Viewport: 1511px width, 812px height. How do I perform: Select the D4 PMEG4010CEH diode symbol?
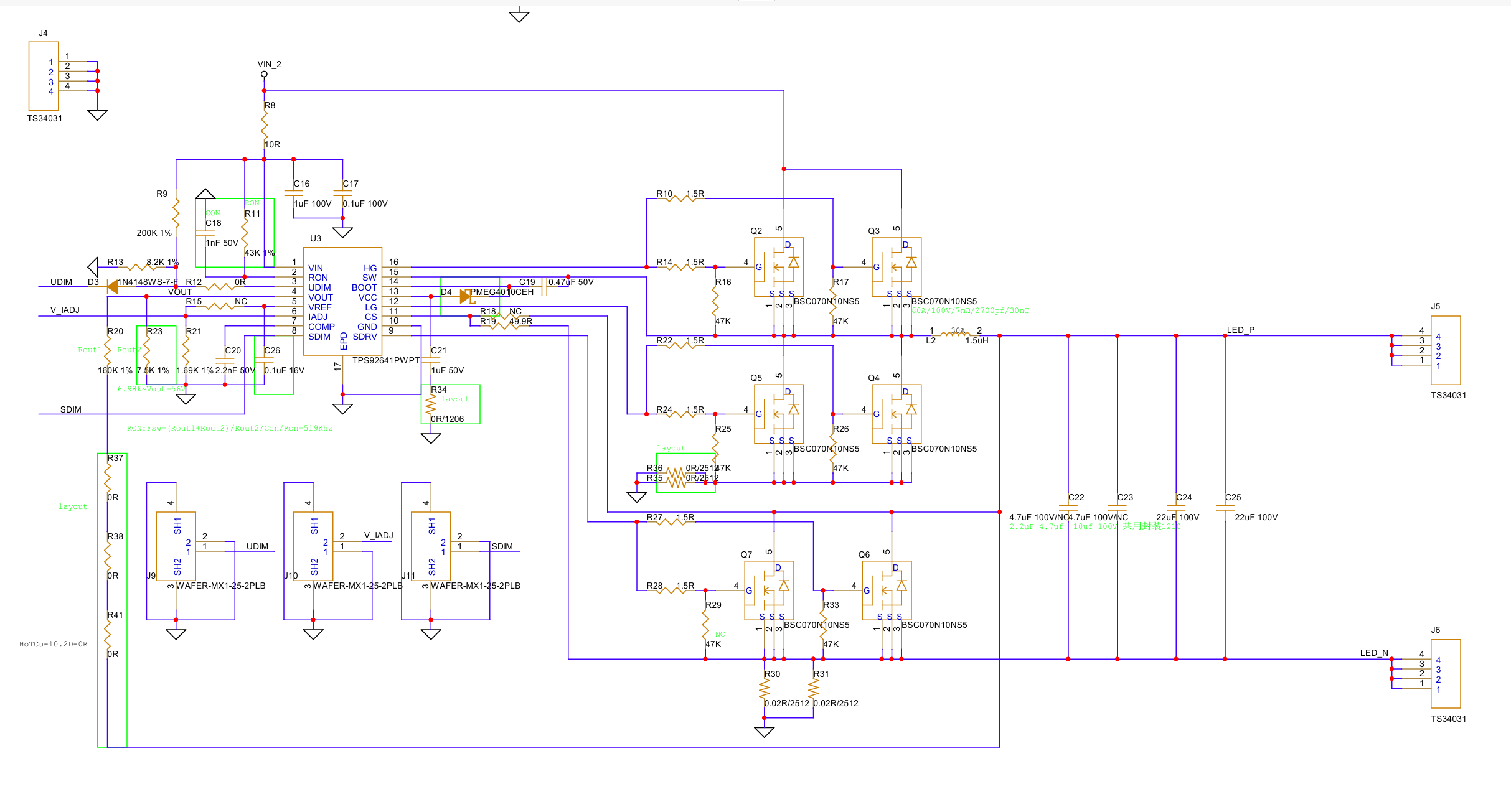point(465,297)
